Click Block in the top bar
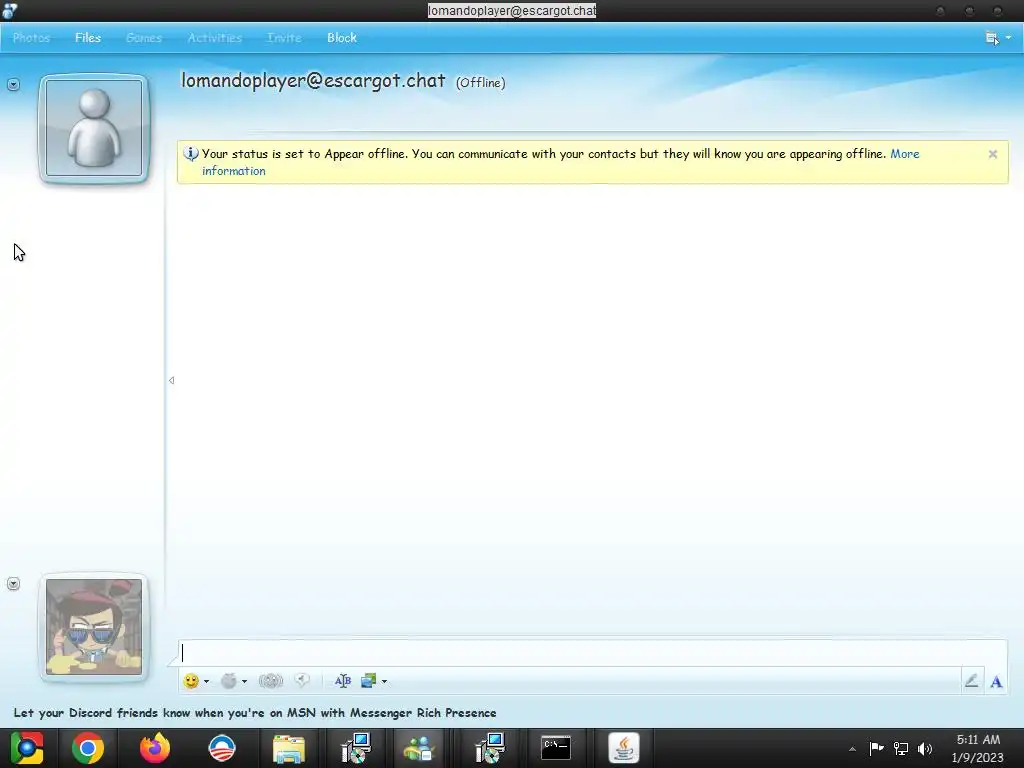 coord(342,38)
